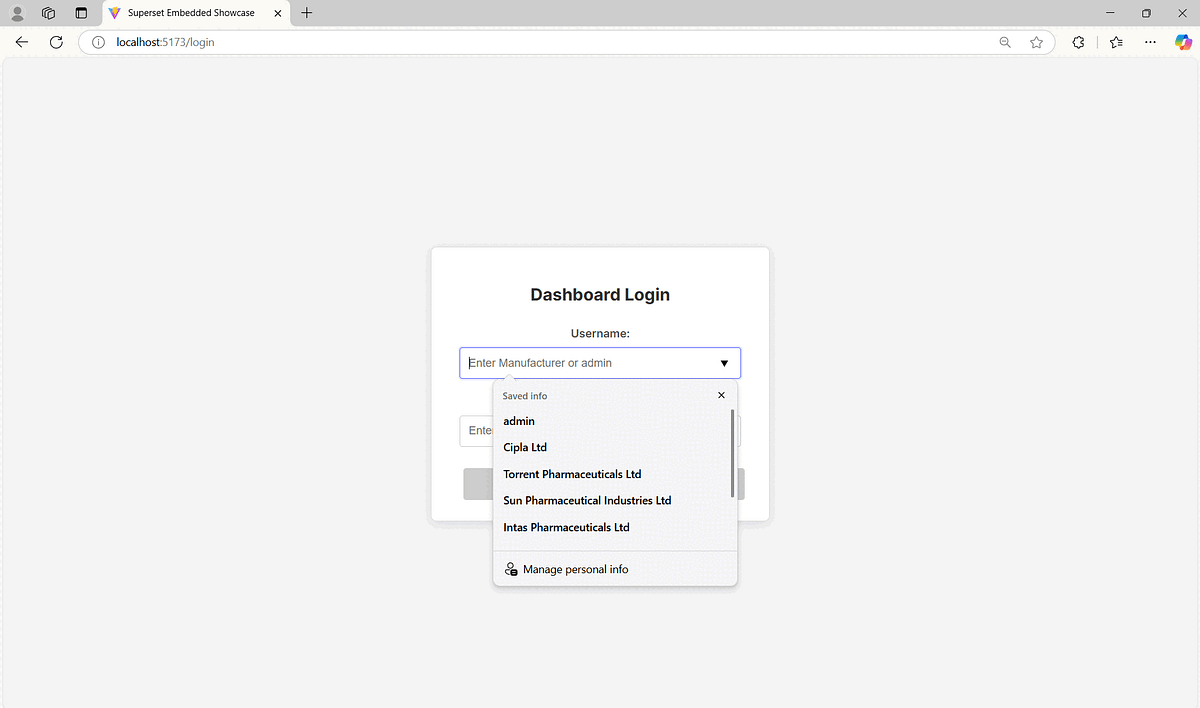The height and width of the screenshot is (708, 1200).
Task: Open the zoom control in the address bar
Action: pyautogui.click(x=1004, y=42)
